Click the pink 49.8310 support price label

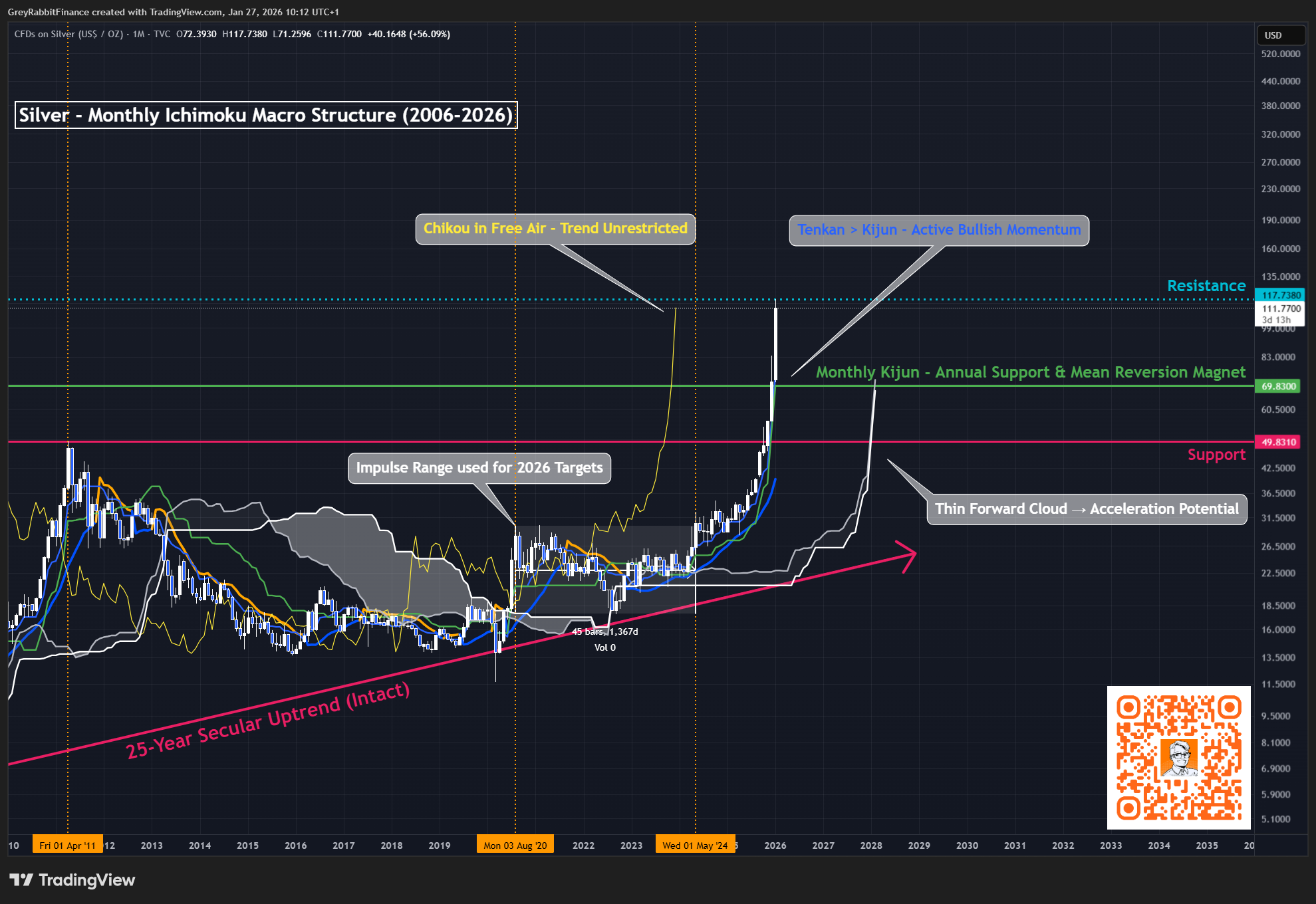(1278, 442)
